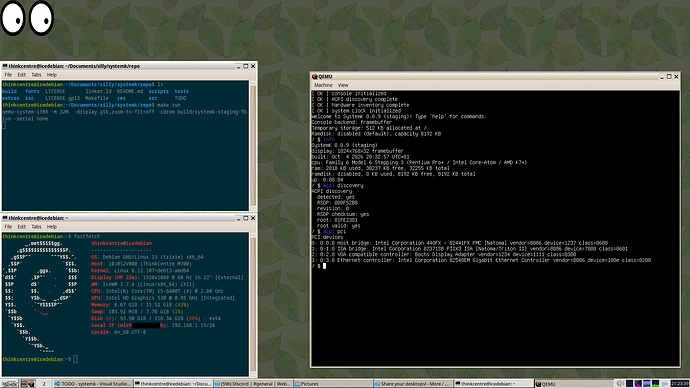Screen dimensions: 690x388
Task: Click the fastfetch terminal title bar icon
Action: pos(5,218)
